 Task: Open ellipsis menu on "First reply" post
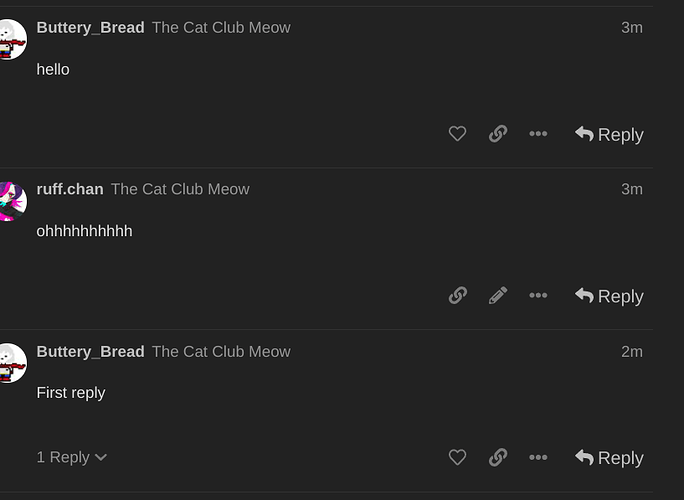(538, 457)
